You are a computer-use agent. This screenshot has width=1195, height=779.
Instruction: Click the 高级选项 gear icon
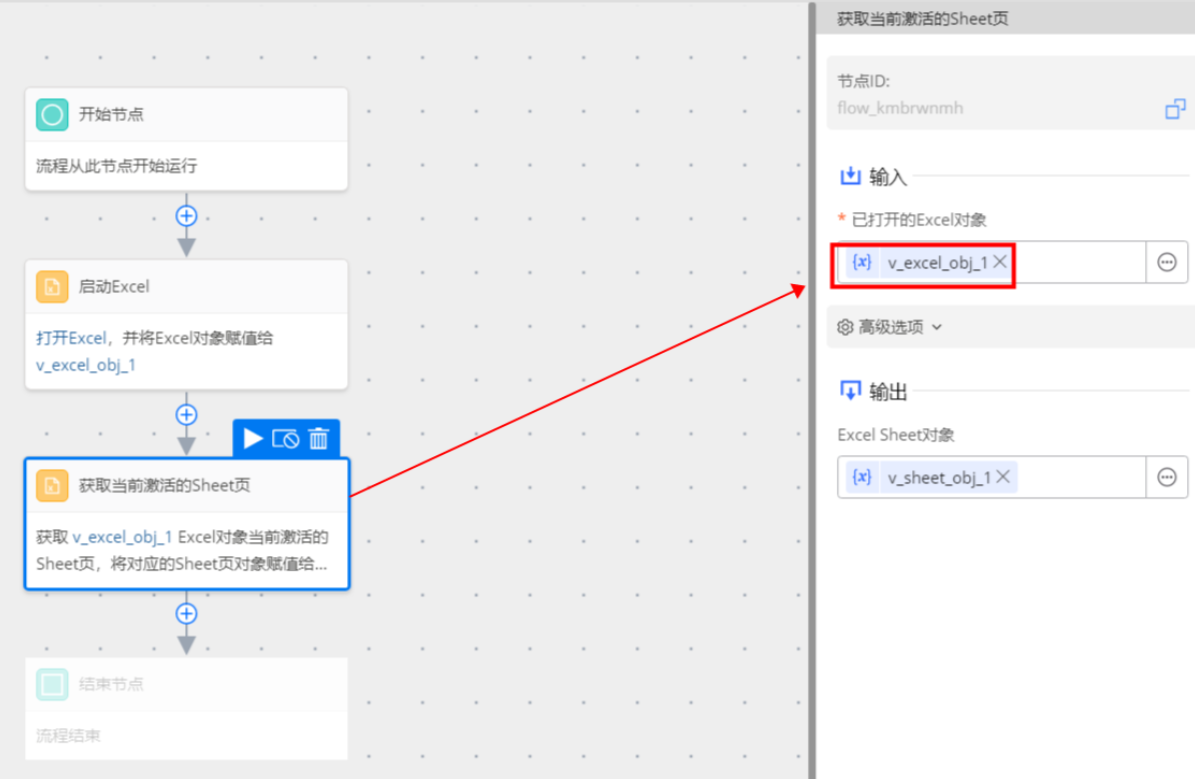pyautogui.click(x=845, y=327)
